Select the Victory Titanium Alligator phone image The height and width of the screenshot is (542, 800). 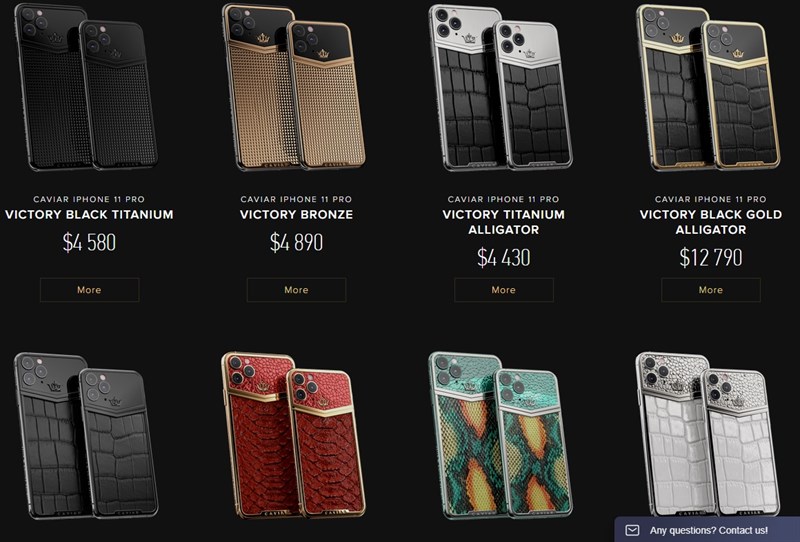501,87
